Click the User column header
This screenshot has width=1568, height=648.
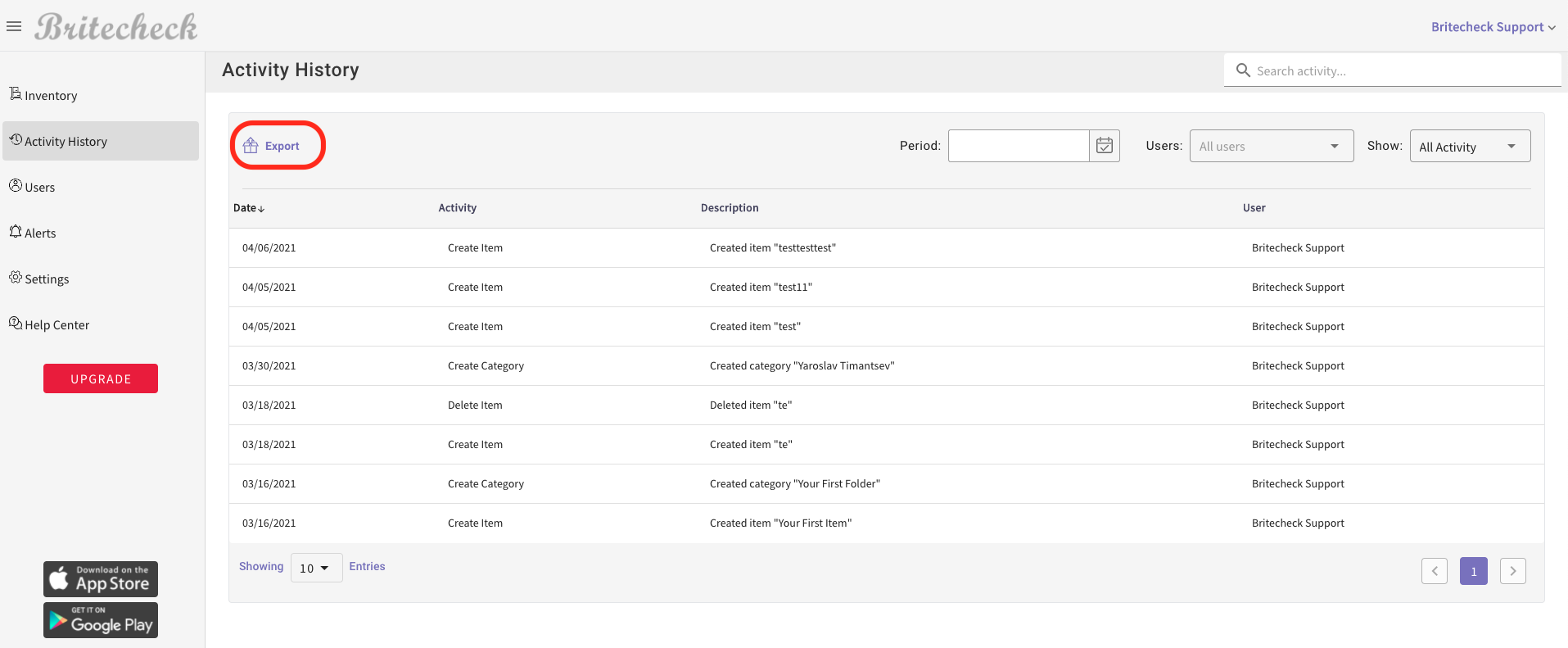1254,208
